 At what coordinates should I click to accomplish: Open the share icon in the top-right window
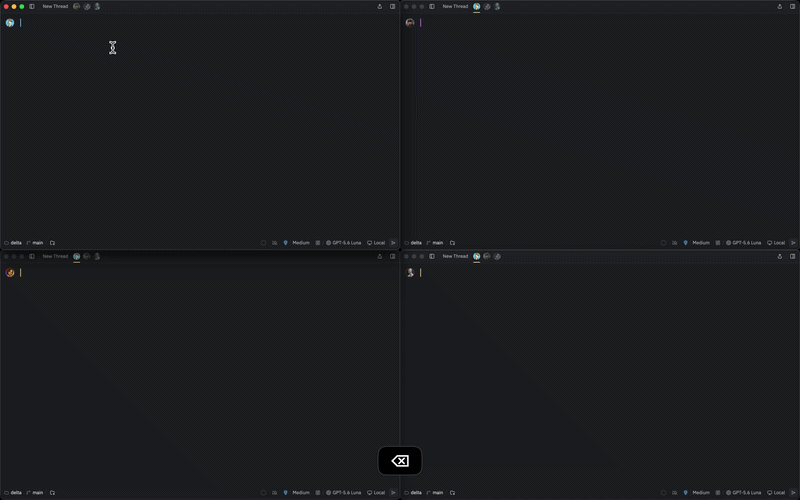(x=780, y=7)
